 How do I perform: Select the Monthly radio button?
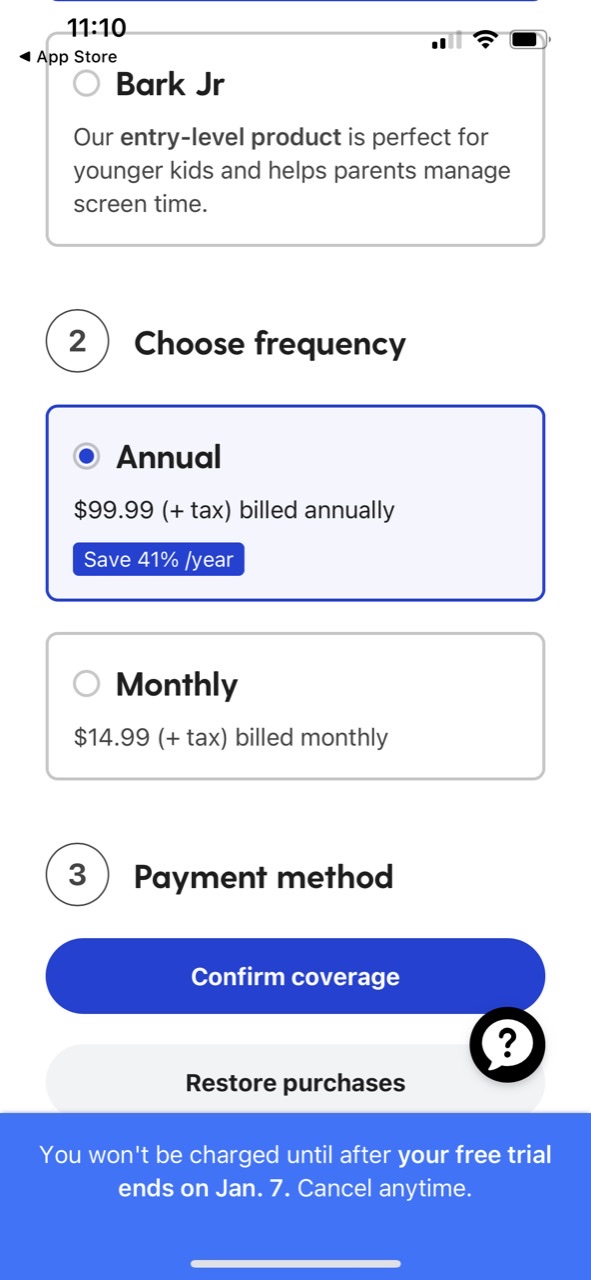point(87,684)
